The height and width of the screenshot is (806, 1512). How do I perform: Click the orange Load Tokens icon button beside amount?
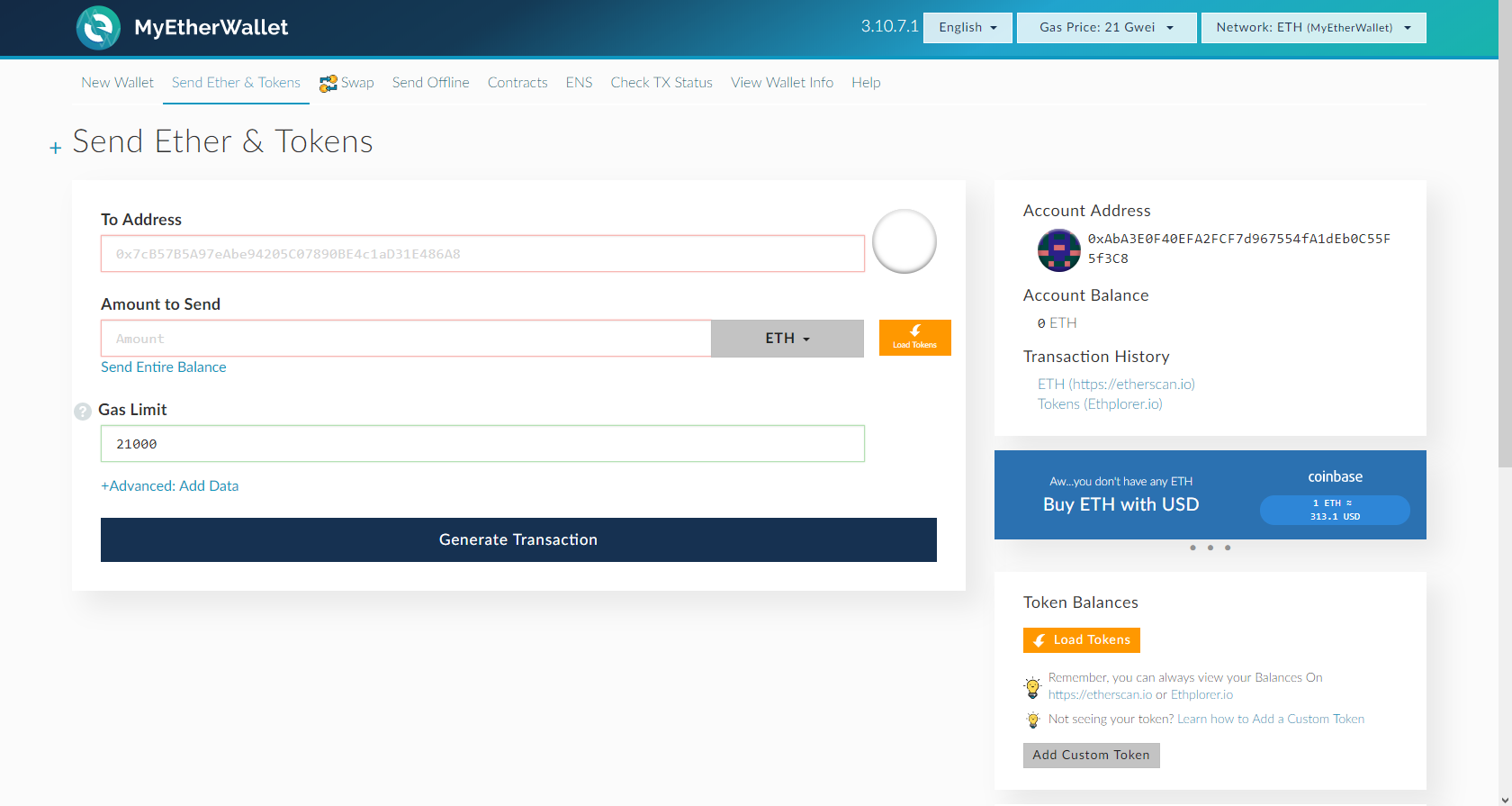(x=914, y=338)
